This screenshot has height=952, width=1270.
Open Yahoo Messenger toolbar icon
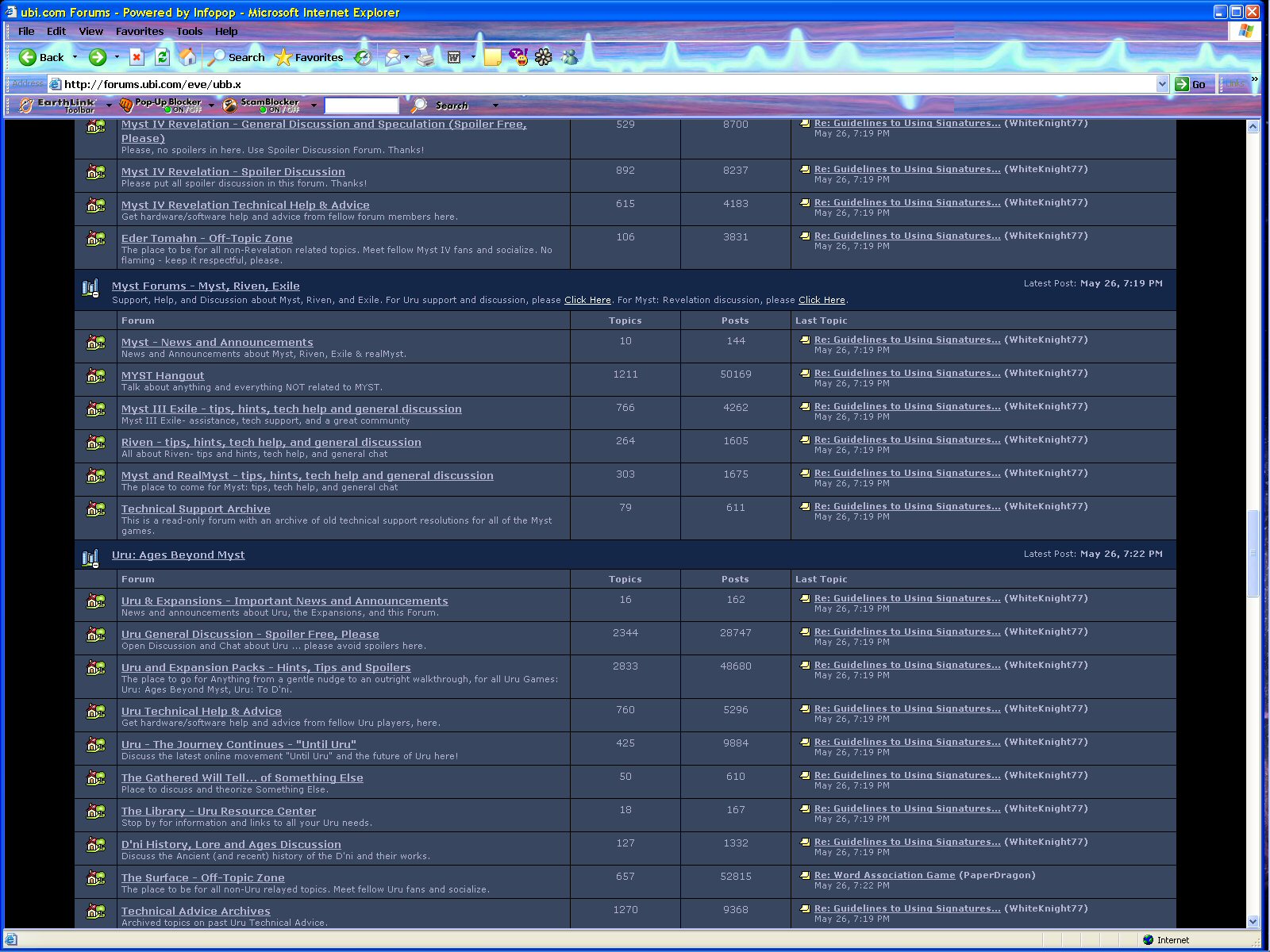click(x=518, y=57)
